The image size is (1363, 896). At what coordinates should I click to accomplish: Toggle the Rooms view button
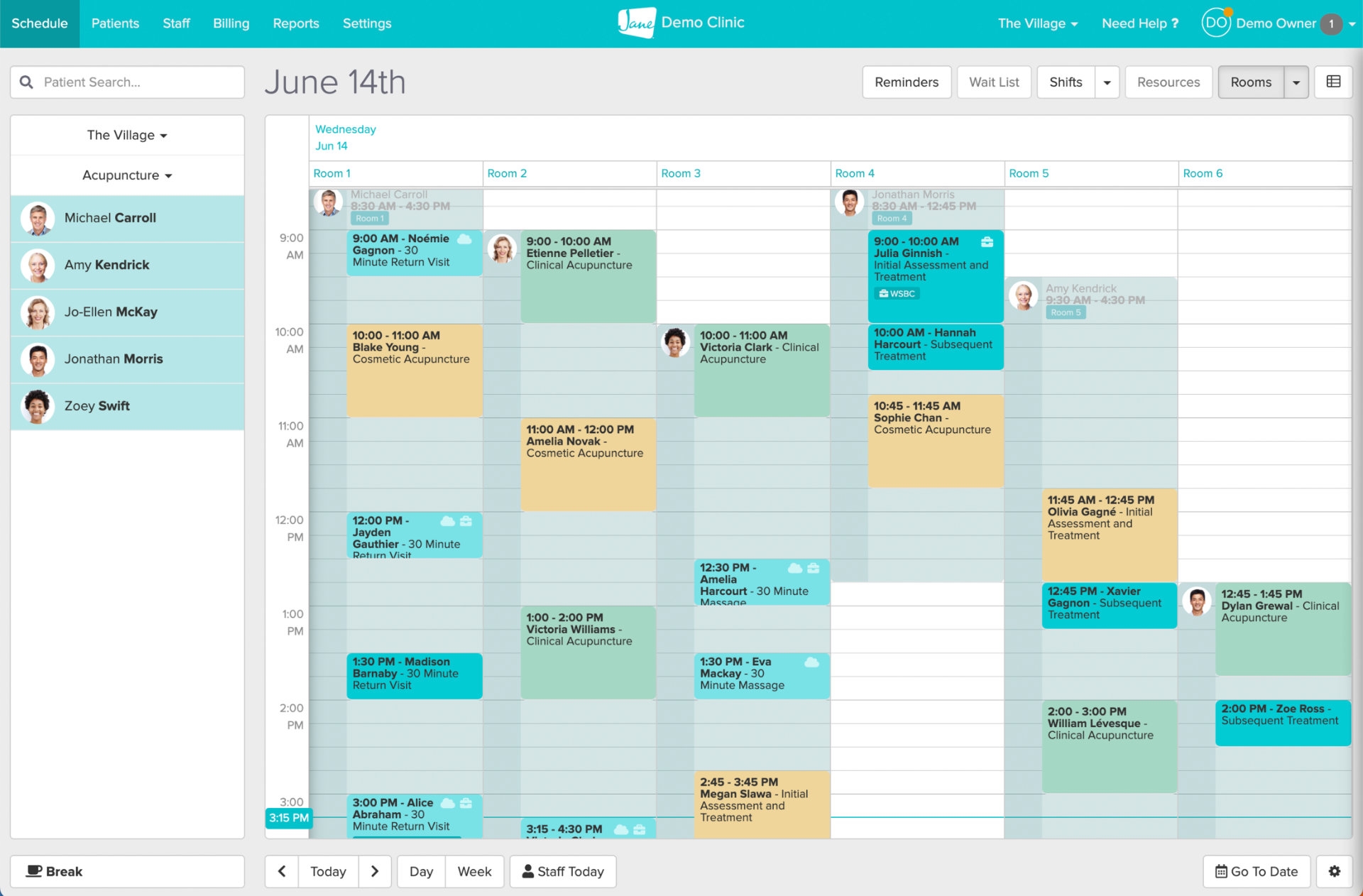(1251, 82)
